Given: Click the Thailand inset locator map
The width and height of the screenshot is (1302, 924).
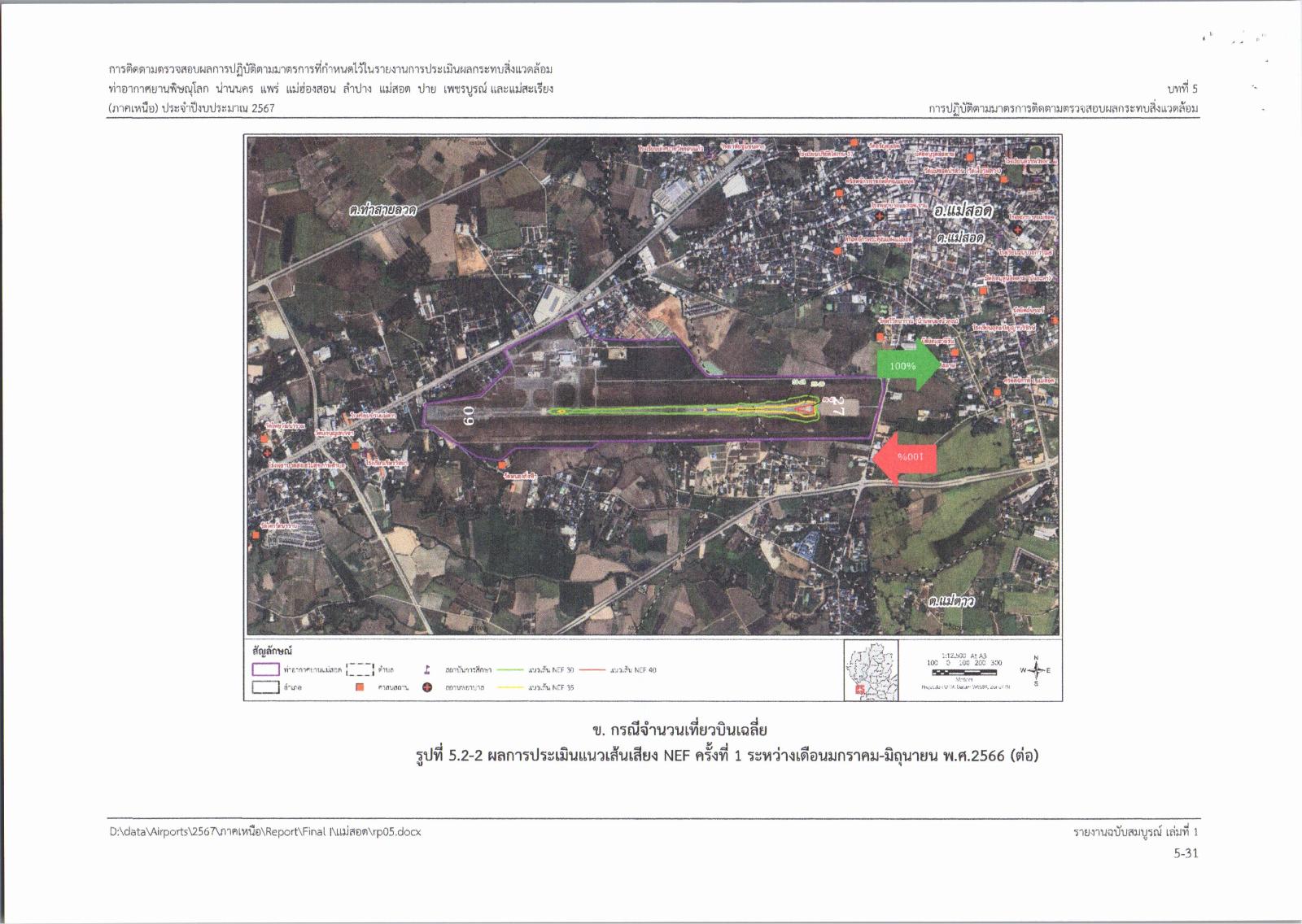Looking at the screenshot, I should point(871,670).
